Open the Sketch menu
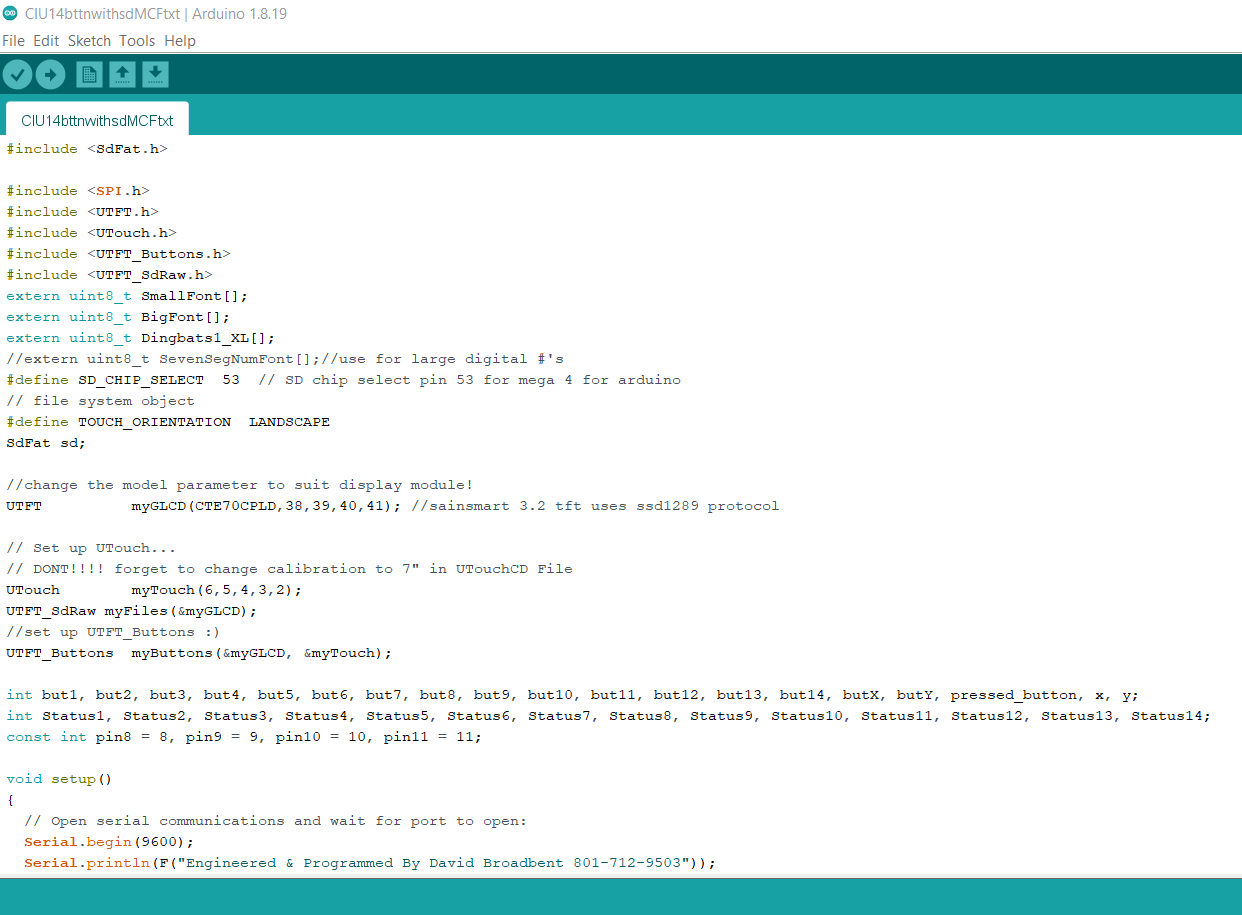The image size is (1242, 915). [x=89, y=41]
